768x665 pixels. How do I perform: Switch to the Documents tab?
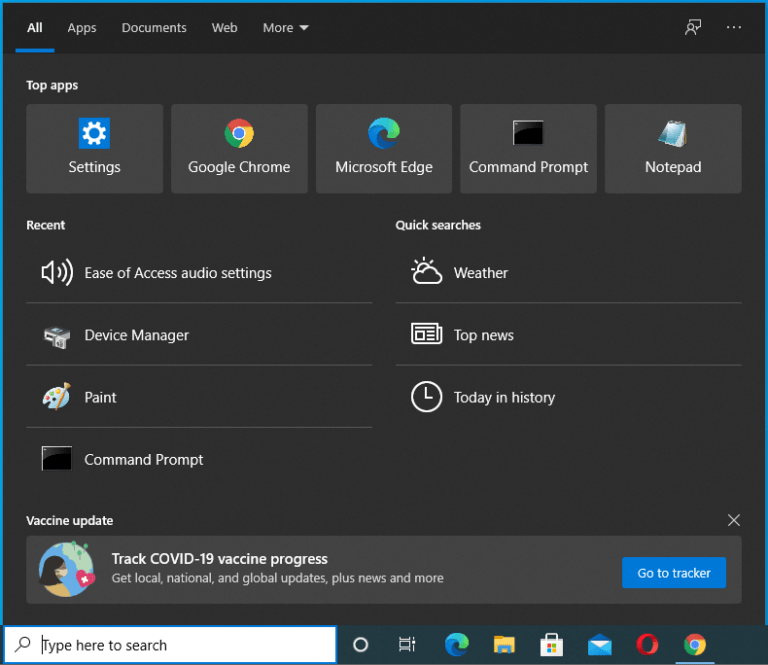(154, 28)
